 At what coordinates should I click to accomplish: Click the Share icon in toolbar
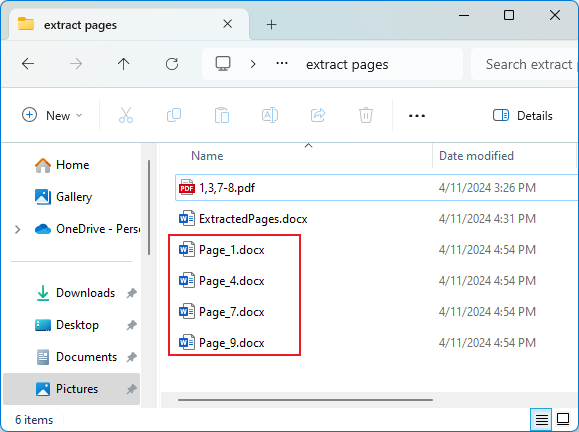pos(318,115)
